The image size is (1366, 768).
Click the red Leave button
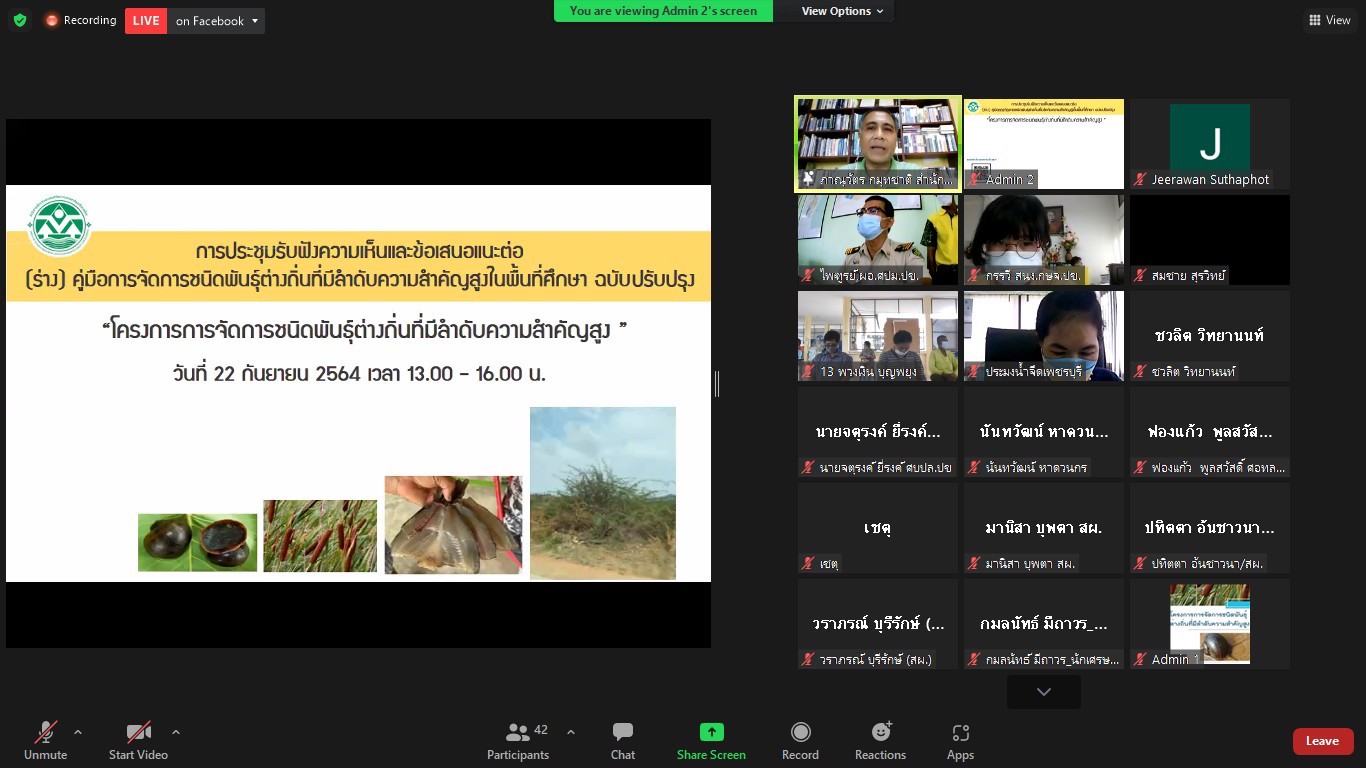pyautogui.click(x=1323, y=741)
